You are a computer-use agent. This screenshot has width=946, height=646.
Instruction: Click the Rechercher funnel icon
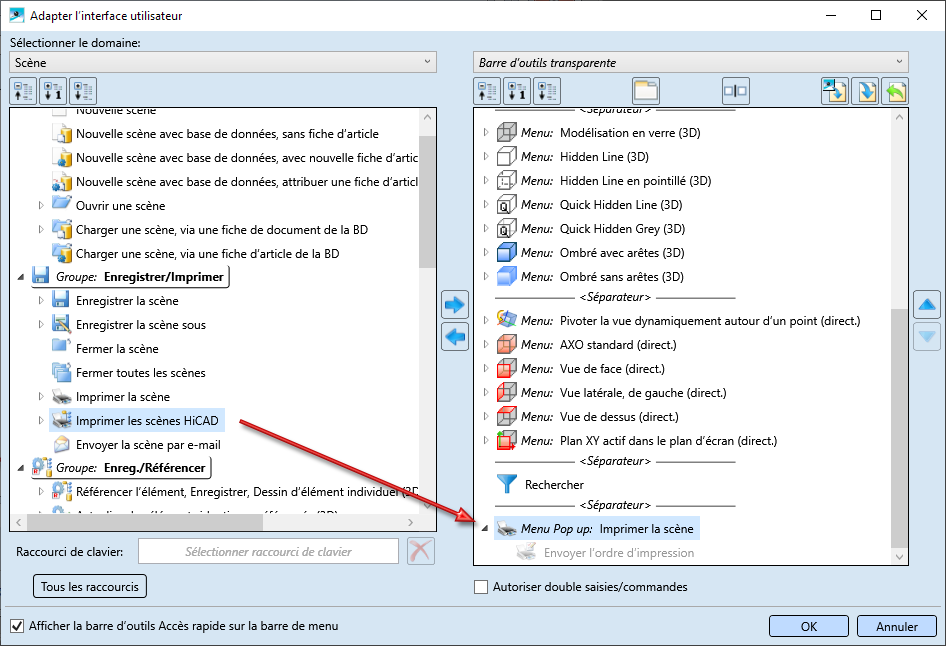507,484
